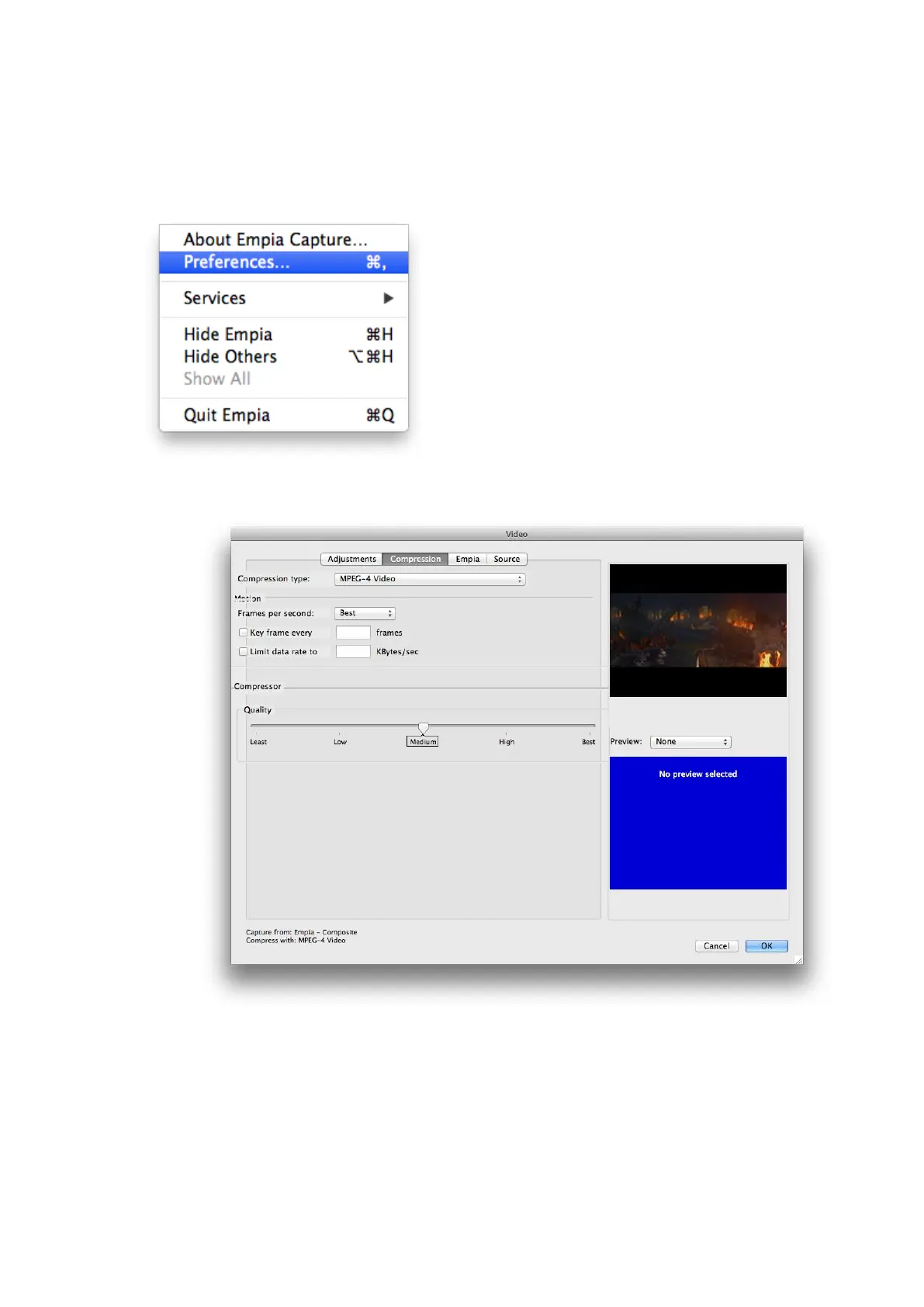Switch to the Source tab
The height and width of the screenshot is (1307, 924).
[x=507, y=559]
